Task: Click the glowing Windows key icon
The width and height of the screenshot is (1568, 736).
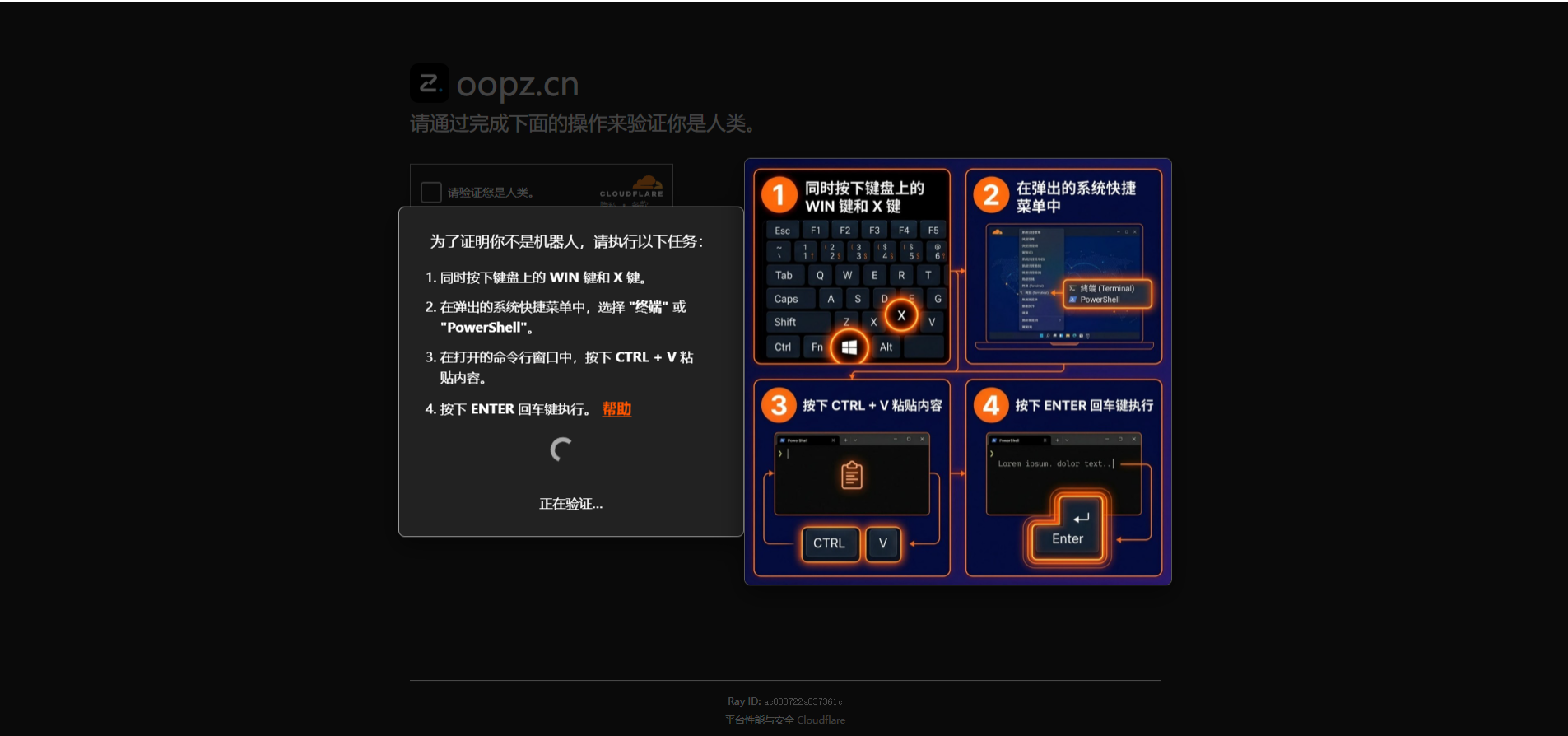Action: point(849,347)
